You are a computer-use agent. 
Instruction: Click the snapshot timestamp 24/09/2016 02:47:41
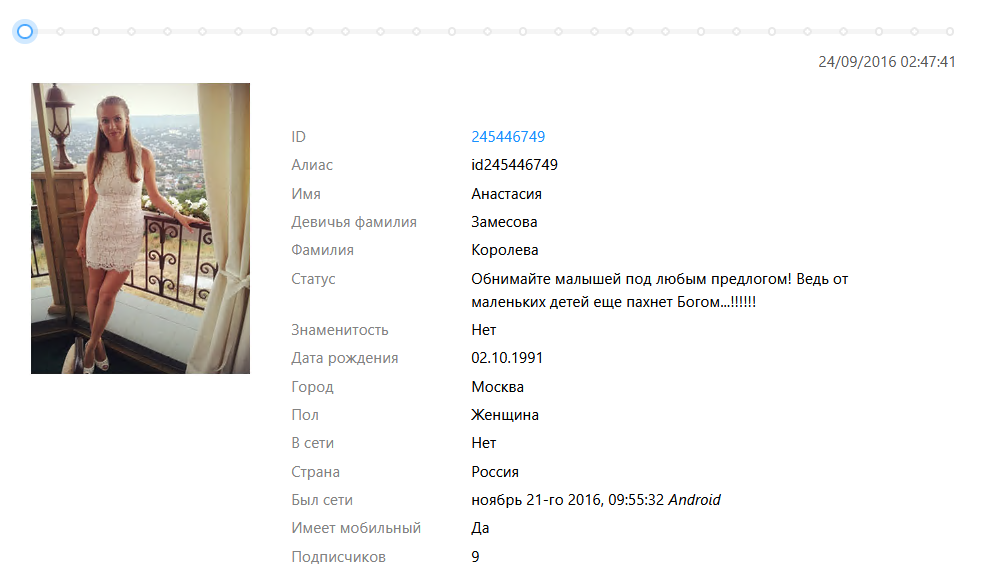pyautogui.click(x=886, y=62)
